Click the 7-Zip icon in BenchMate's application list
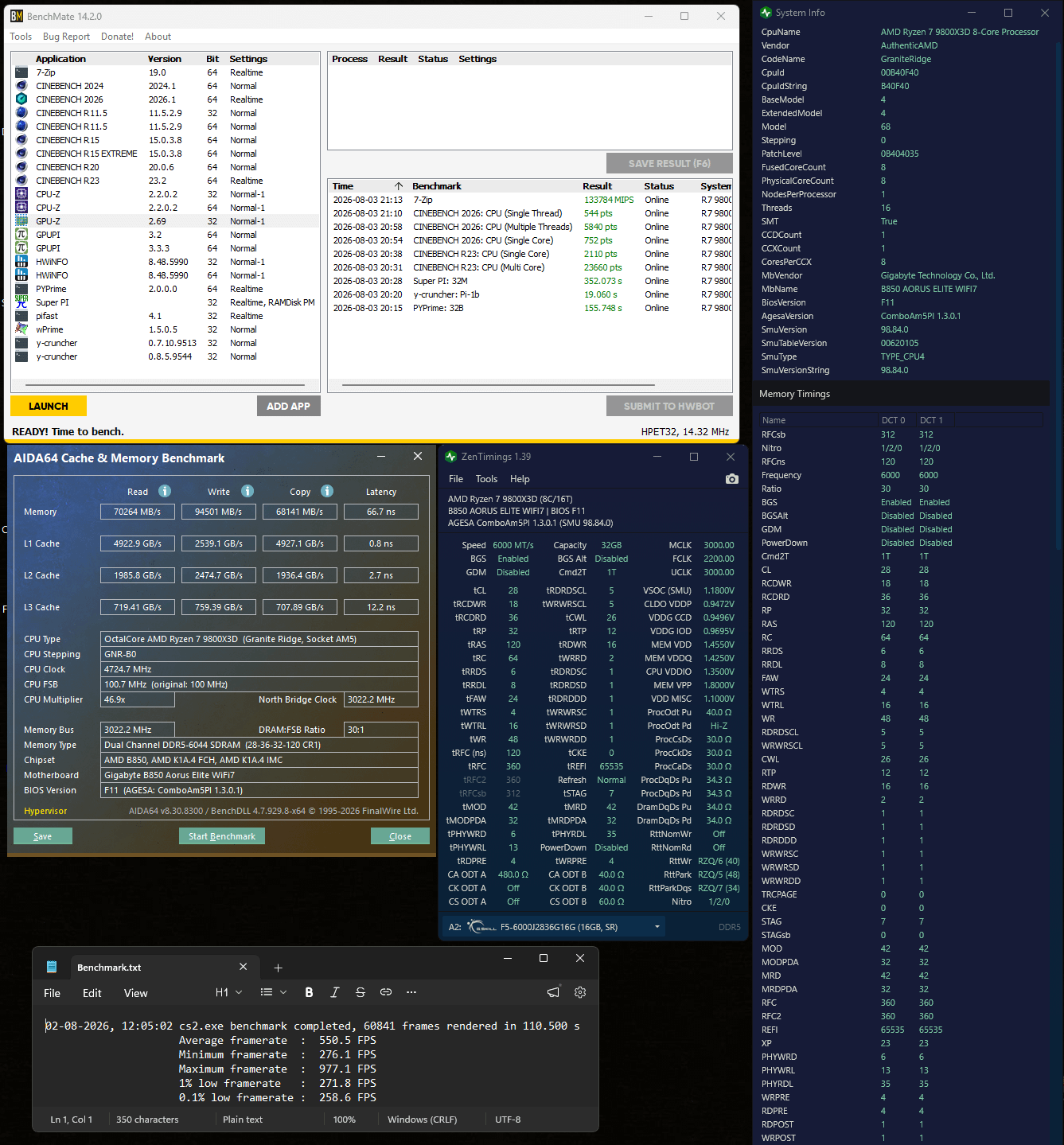This screenshot has width=1064, height=1145. 21,72
